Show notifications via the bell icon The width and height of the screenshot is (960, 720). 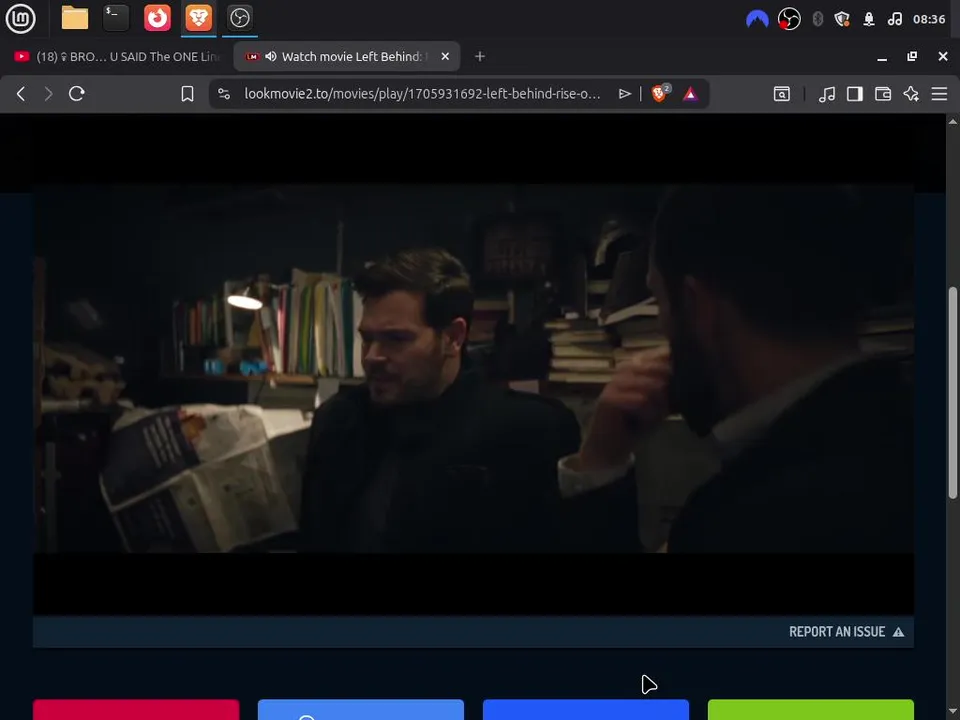869,19
